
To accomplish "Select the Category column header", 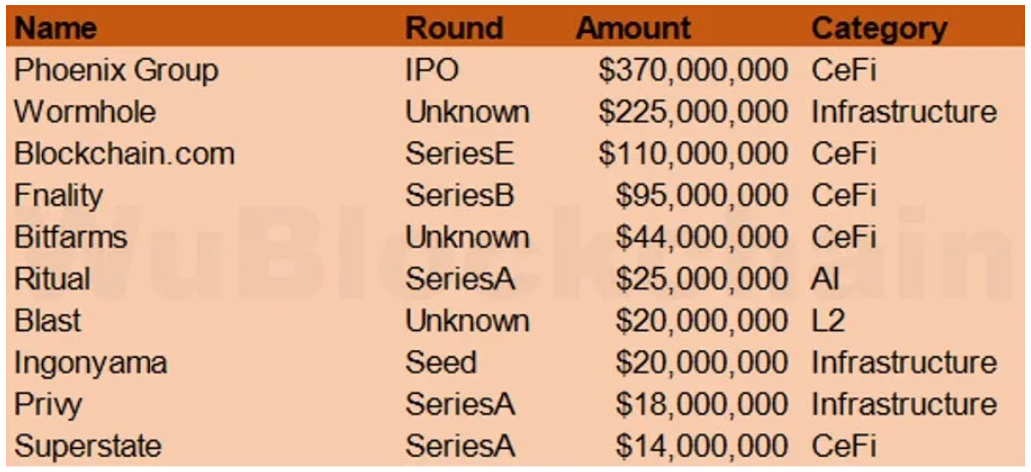I will 879,28.
